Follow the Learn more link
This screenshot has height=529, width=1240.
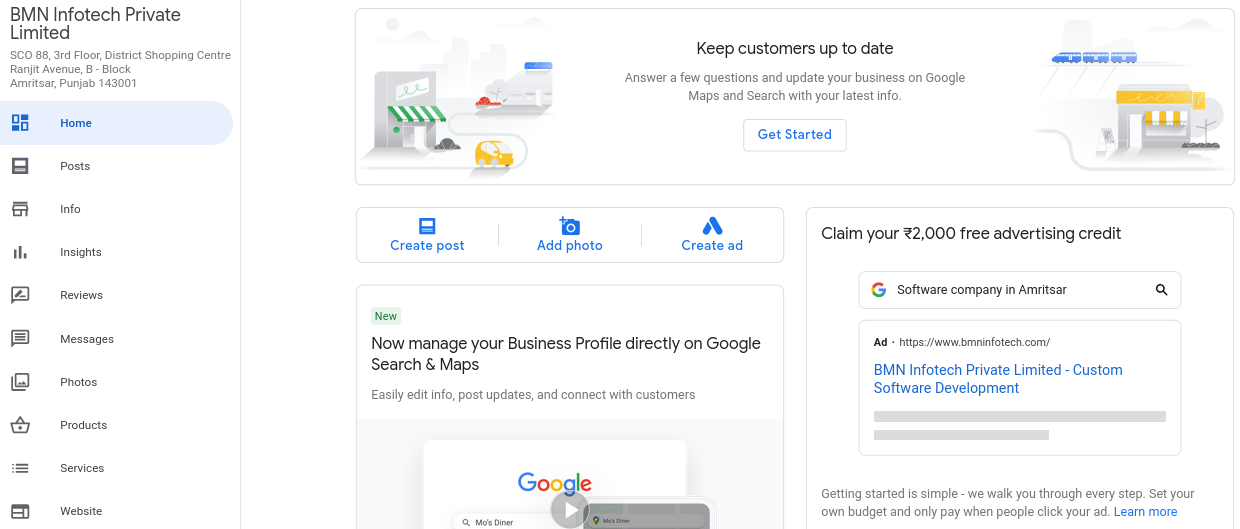[1145, 512]
